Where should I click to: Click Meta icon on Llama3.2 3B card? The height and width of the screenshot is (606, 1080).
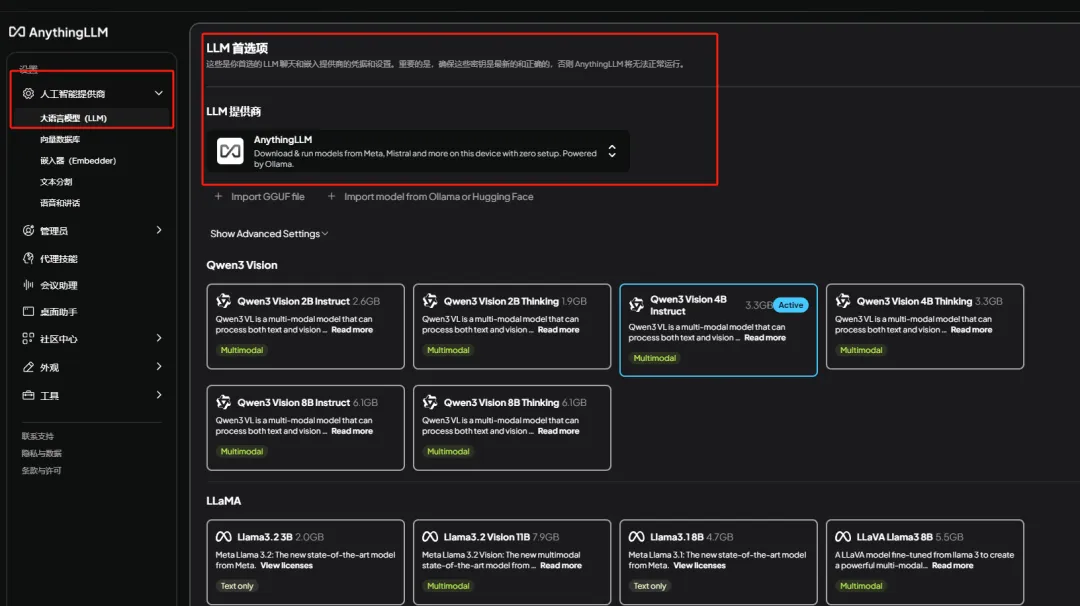coord(223,536)
